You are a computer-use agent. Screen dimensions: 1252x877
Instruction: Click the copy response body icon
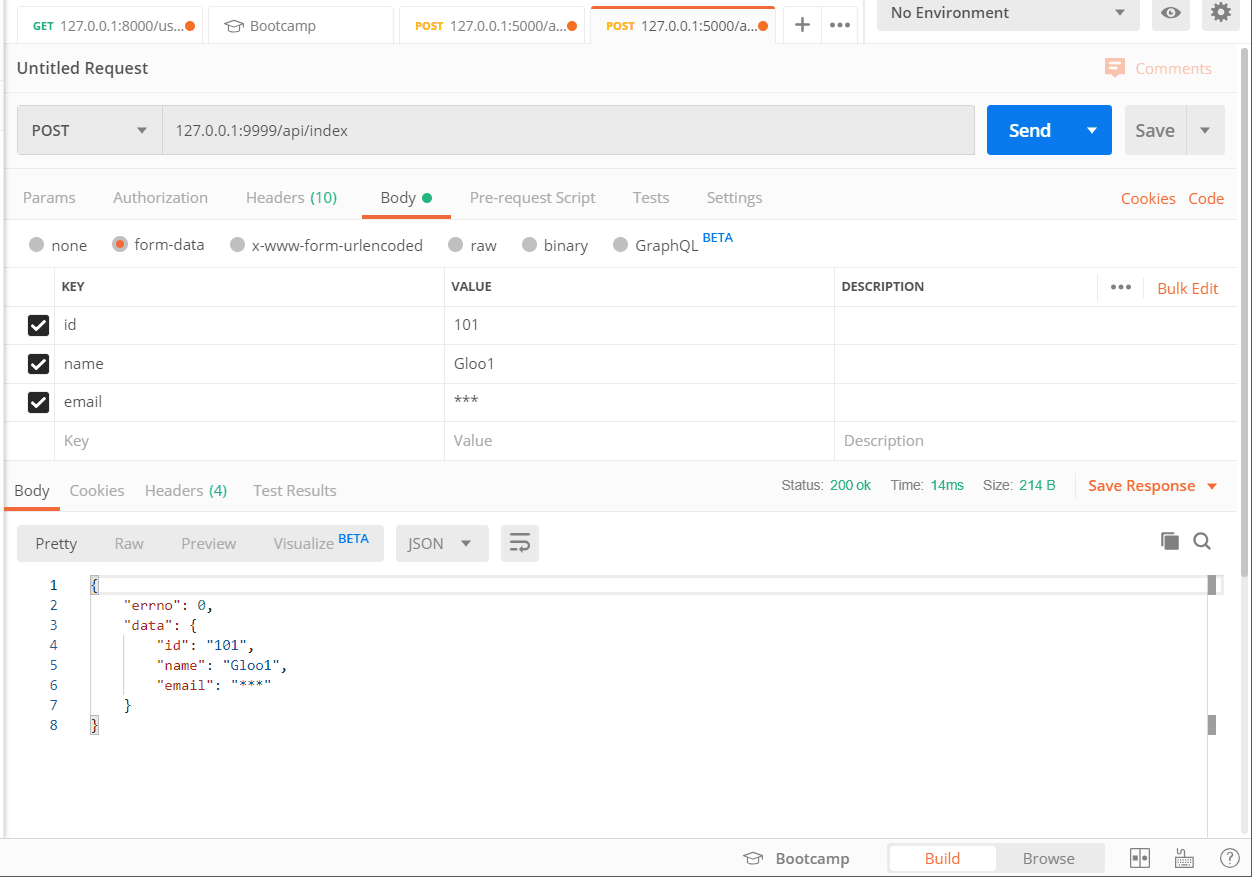[x=1170, y=540]
